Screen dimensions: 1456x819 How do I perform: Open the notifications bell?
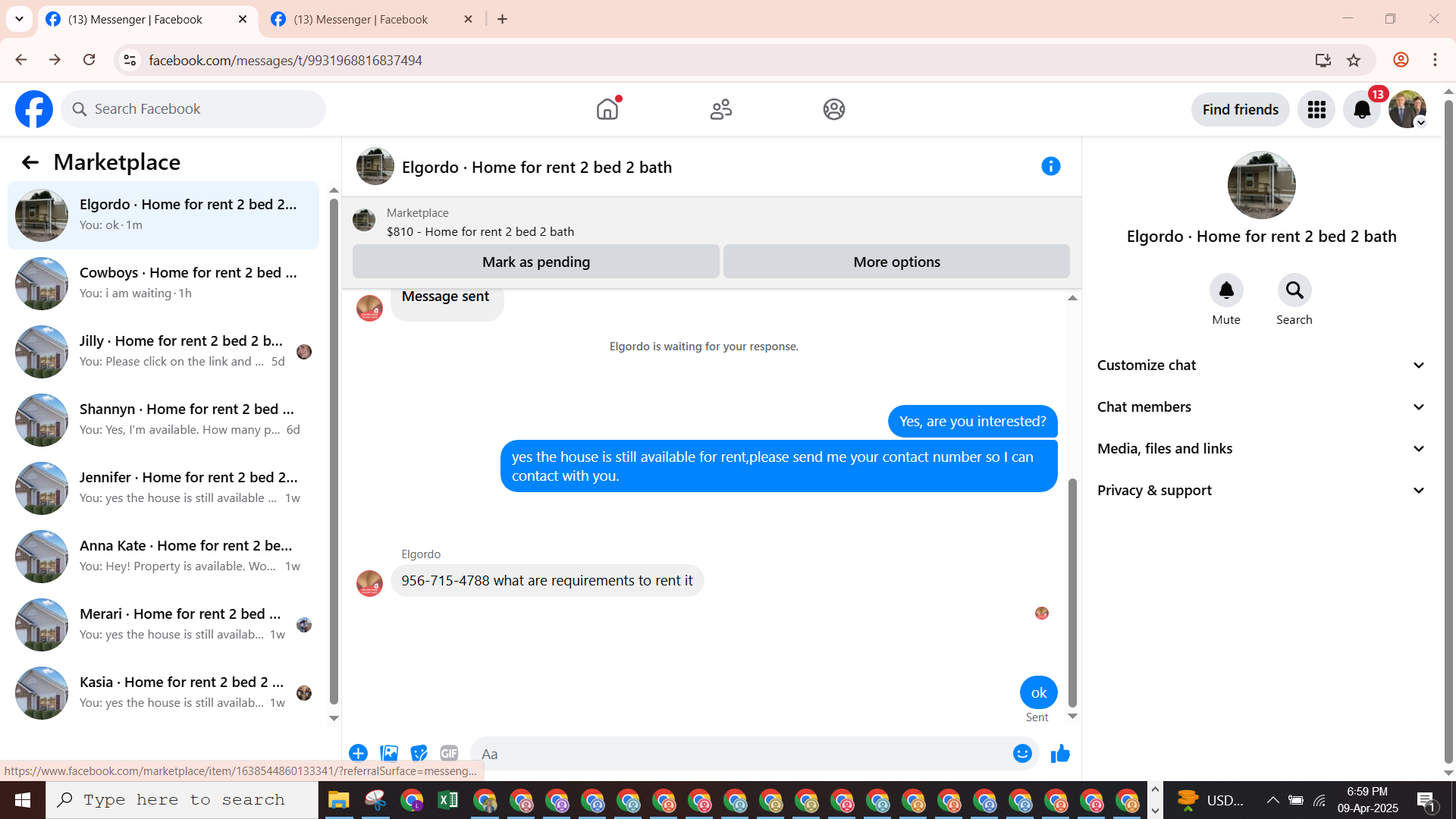[x=1362, y=110]
